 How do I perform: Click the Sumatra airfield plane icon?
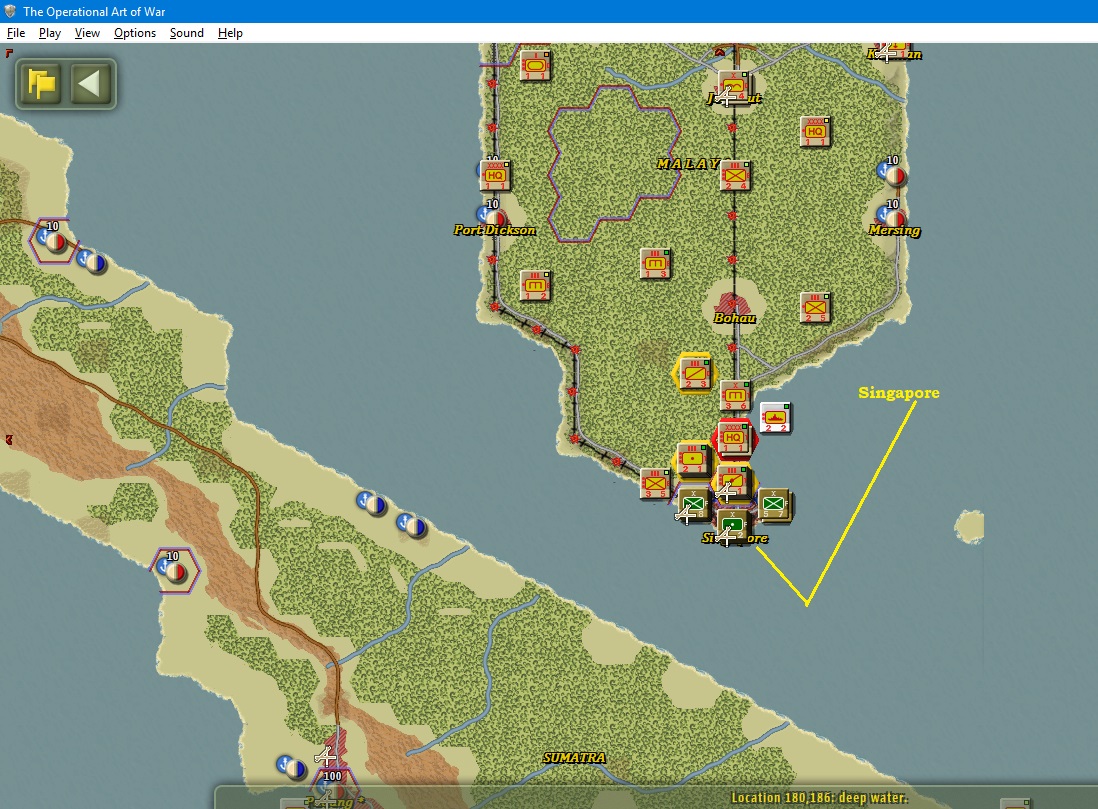[325, 756]
